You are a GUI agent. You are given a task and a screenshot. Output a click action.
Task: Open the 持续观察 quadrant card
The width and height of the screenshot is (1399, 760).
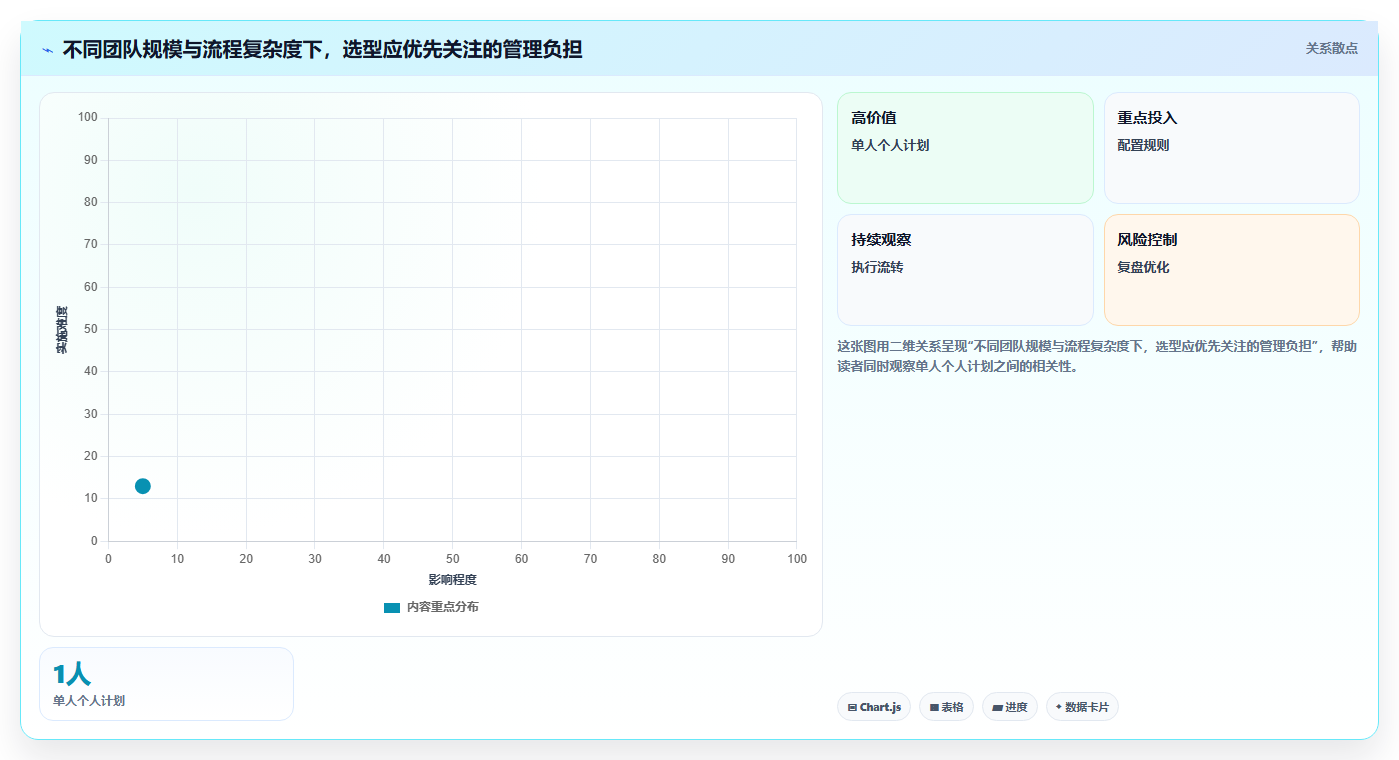coord(965,270)
